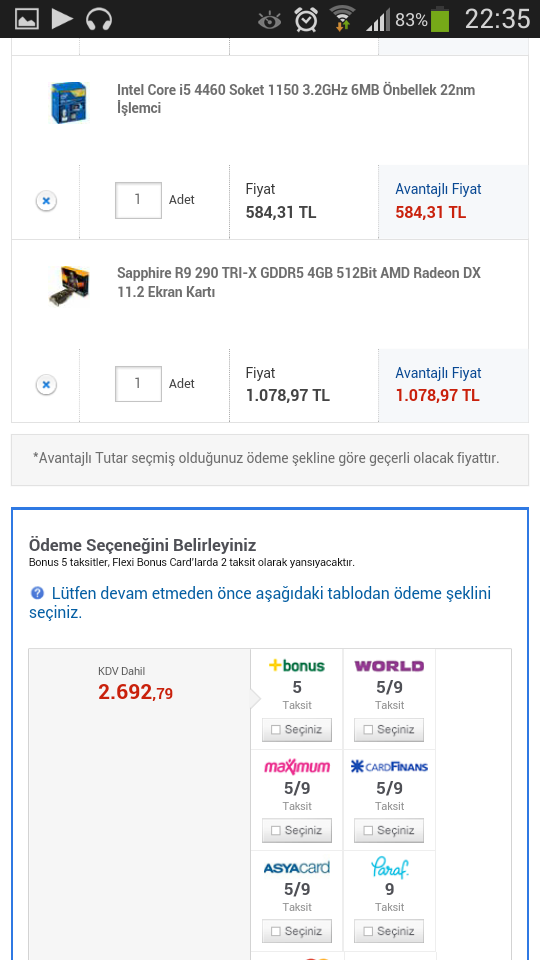
Task: Tap the battery indicator icon
Action: pyautogui.click(x=440, y=19)
